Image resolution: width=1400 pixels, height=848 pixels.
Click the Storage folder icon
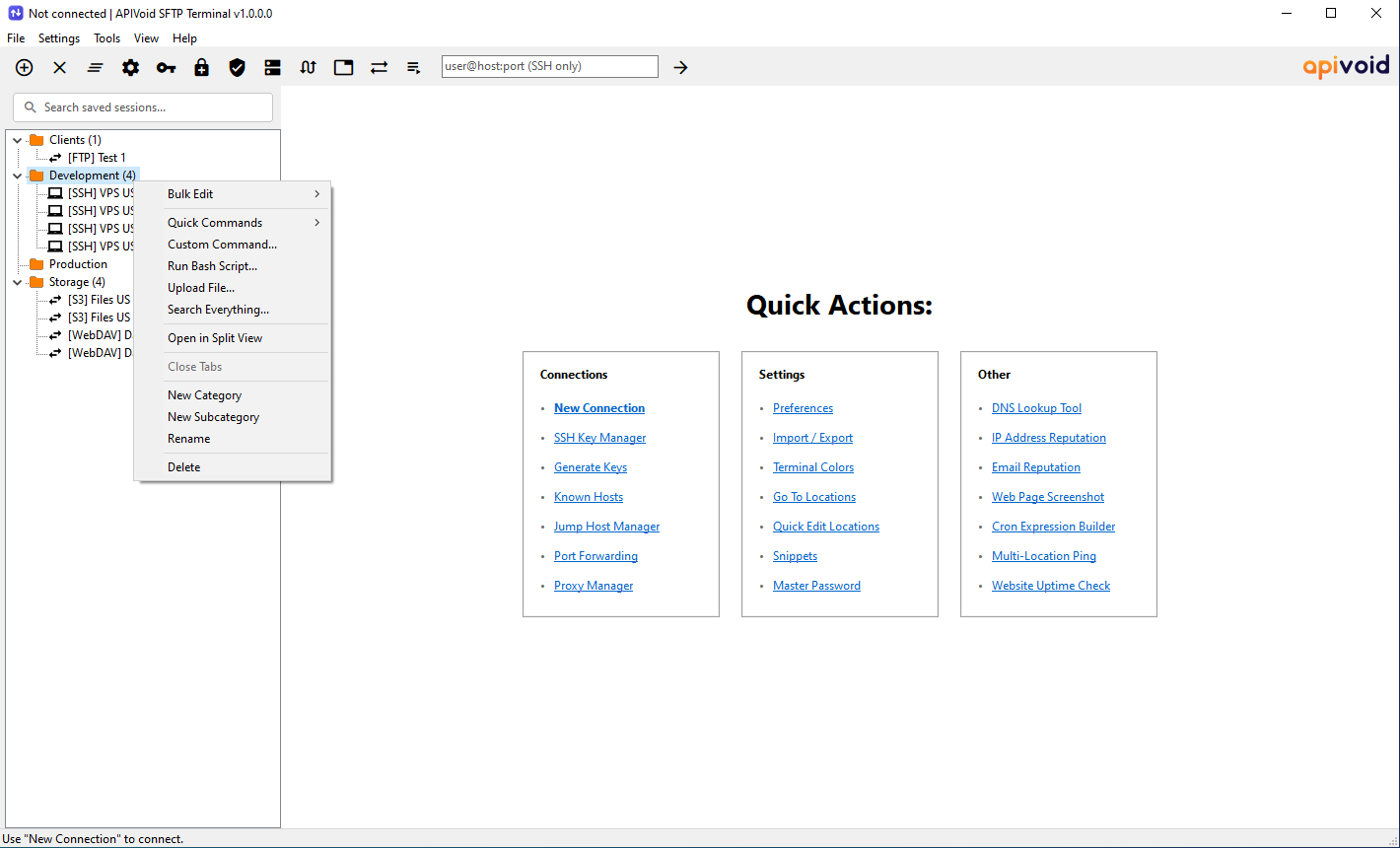click(36, 282)
